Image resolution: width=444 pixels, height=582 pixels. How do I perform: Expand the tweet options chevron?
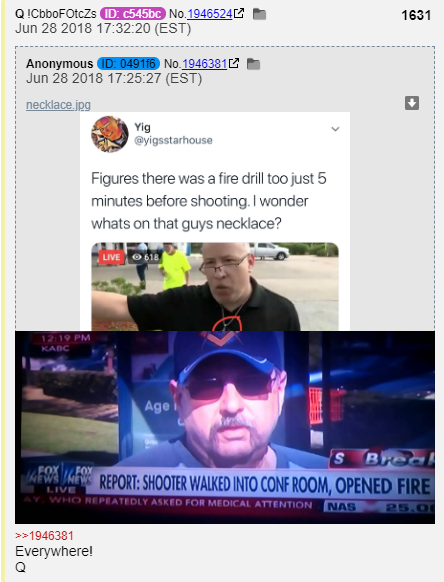pos(335,129)
